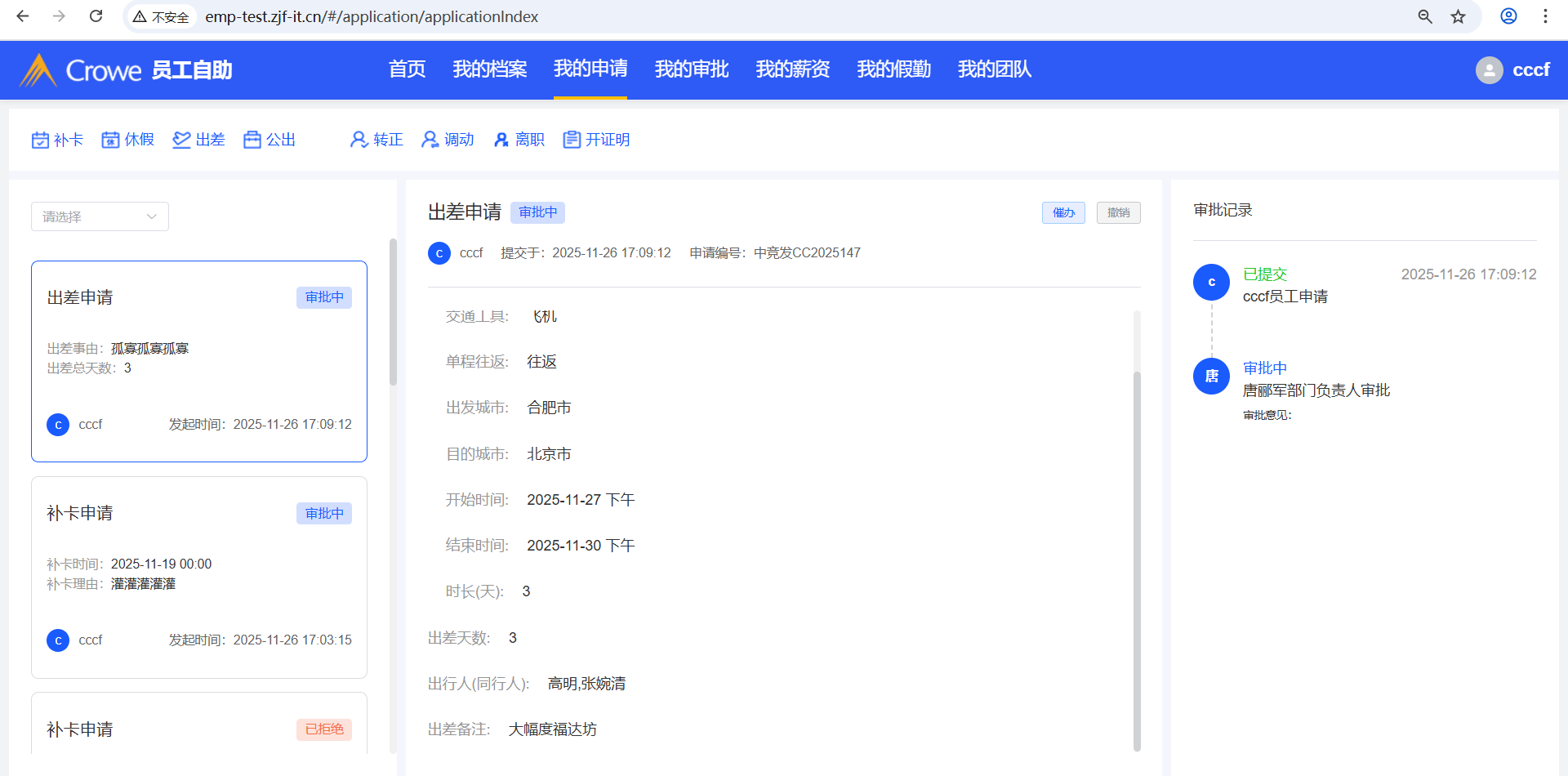Open the 我的团队 navigation tab
1568x776 pixels.
click(994, 69)
